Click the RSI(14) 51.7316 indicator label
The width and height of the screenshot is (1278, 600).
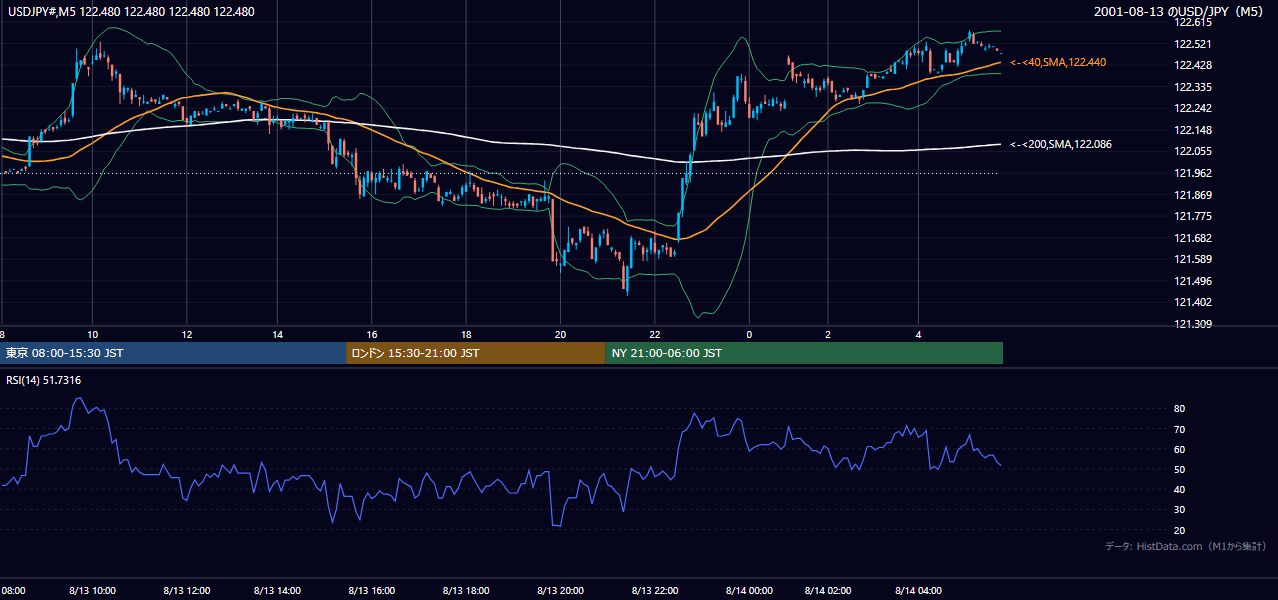click(x=44, y=380)
